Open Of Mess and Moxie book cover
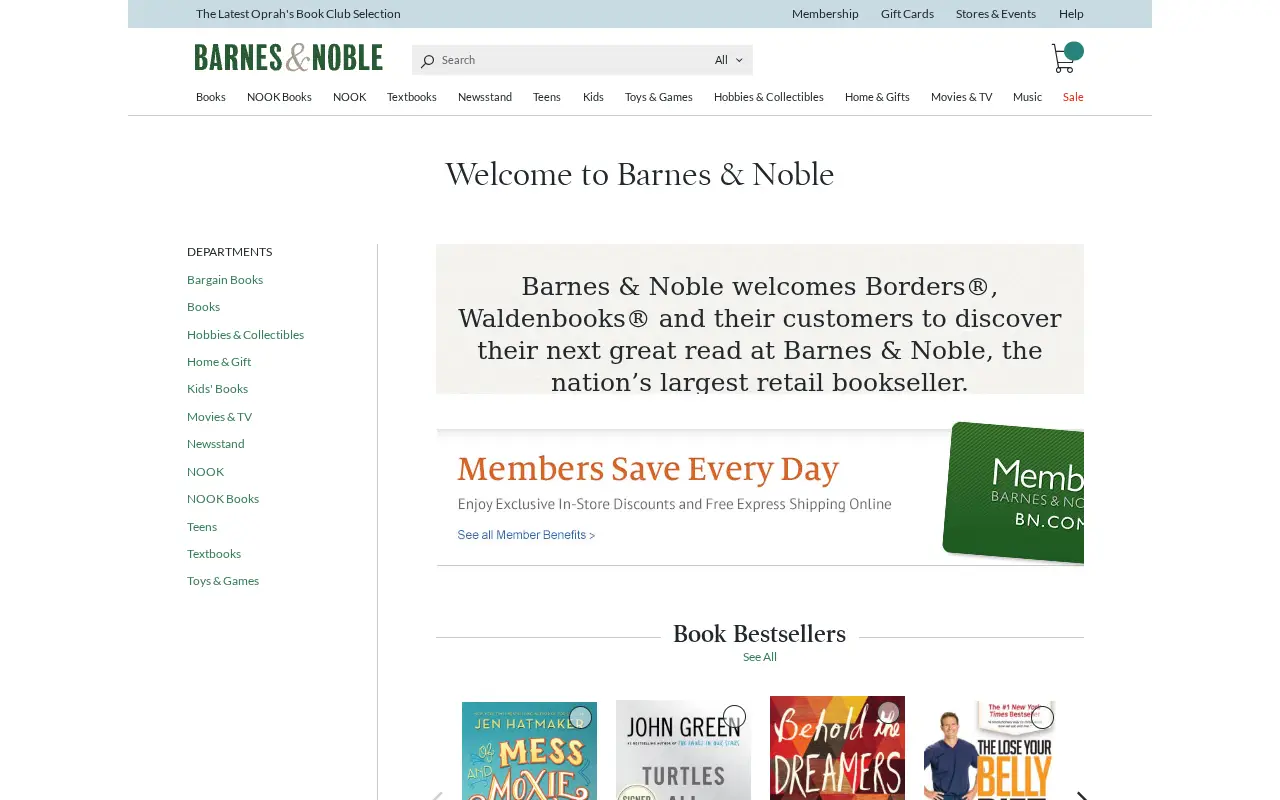The height and width of the screenshot is (800, 1280). 529,751
